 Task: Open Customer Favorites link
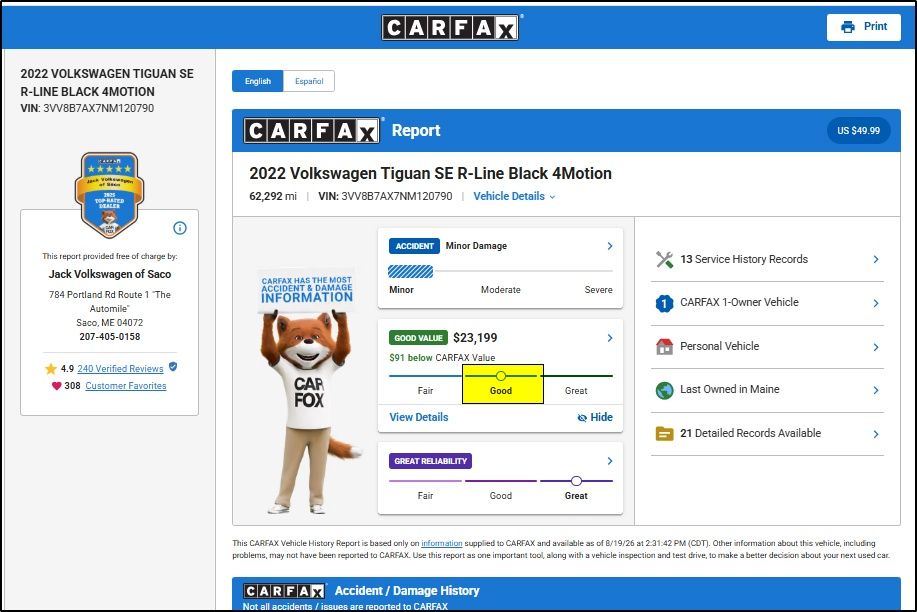tap(126, 386)
